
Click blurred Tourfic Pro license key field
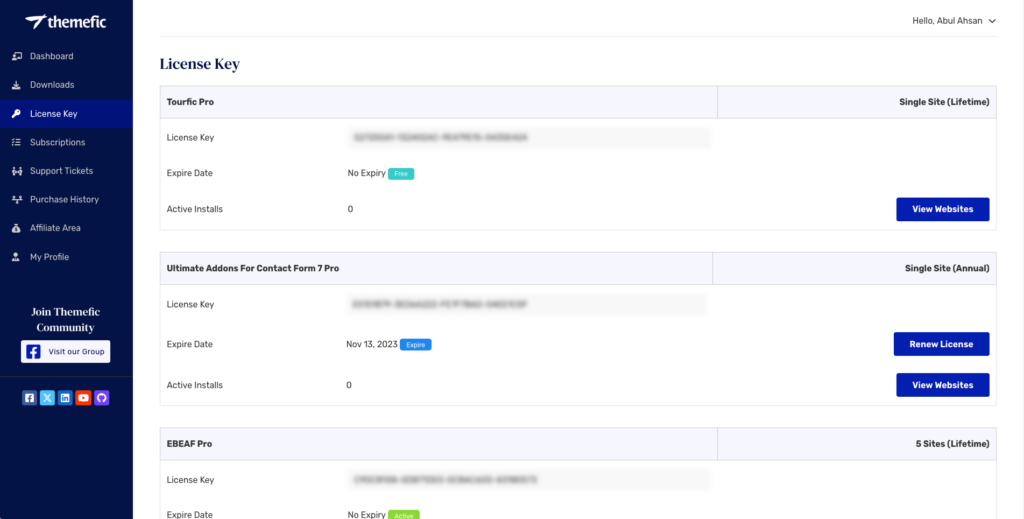529,138
